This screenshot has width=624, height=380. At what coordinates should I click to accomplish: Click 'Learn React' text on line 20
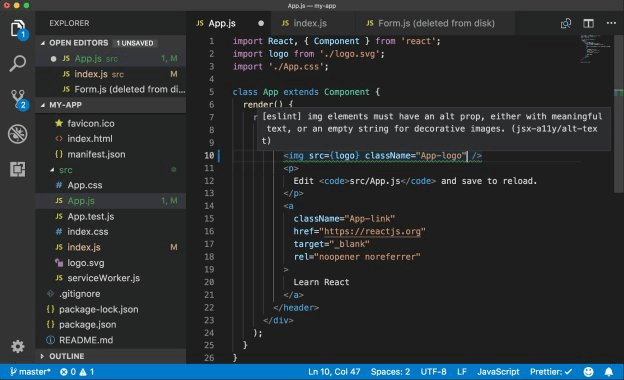click(x=321, y=282)
